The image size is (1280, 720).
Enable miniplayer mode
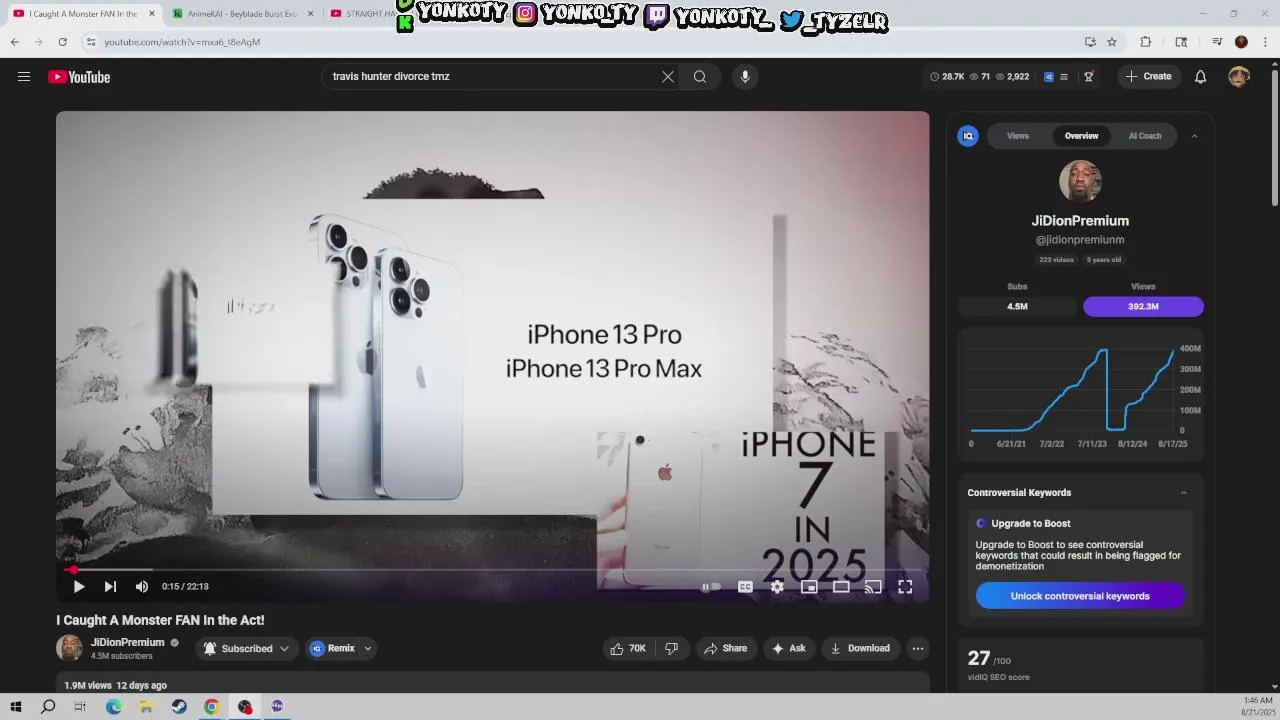pyautogui.click(x=809, y=587)
